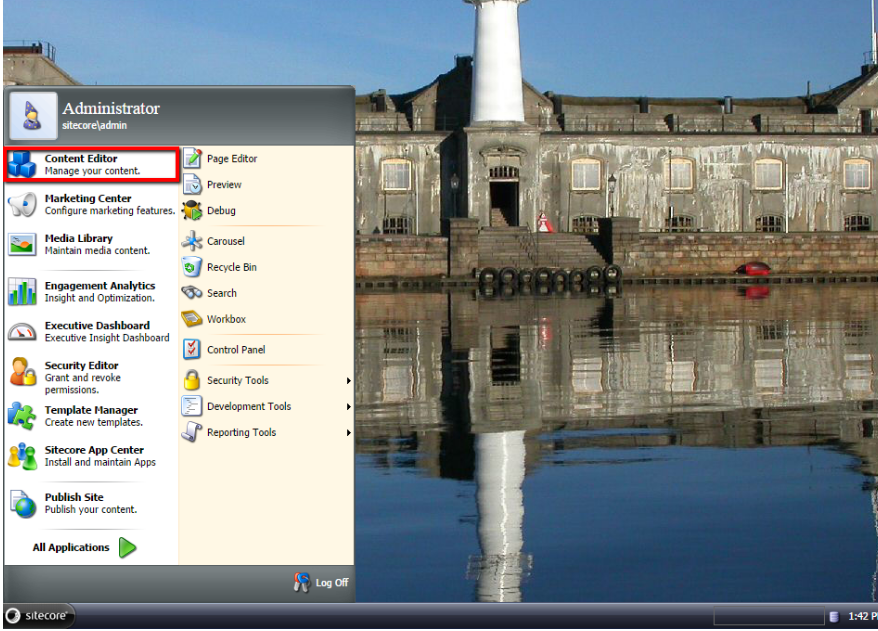
Task: Click the Security Tools label
Action: coord(237,380)
